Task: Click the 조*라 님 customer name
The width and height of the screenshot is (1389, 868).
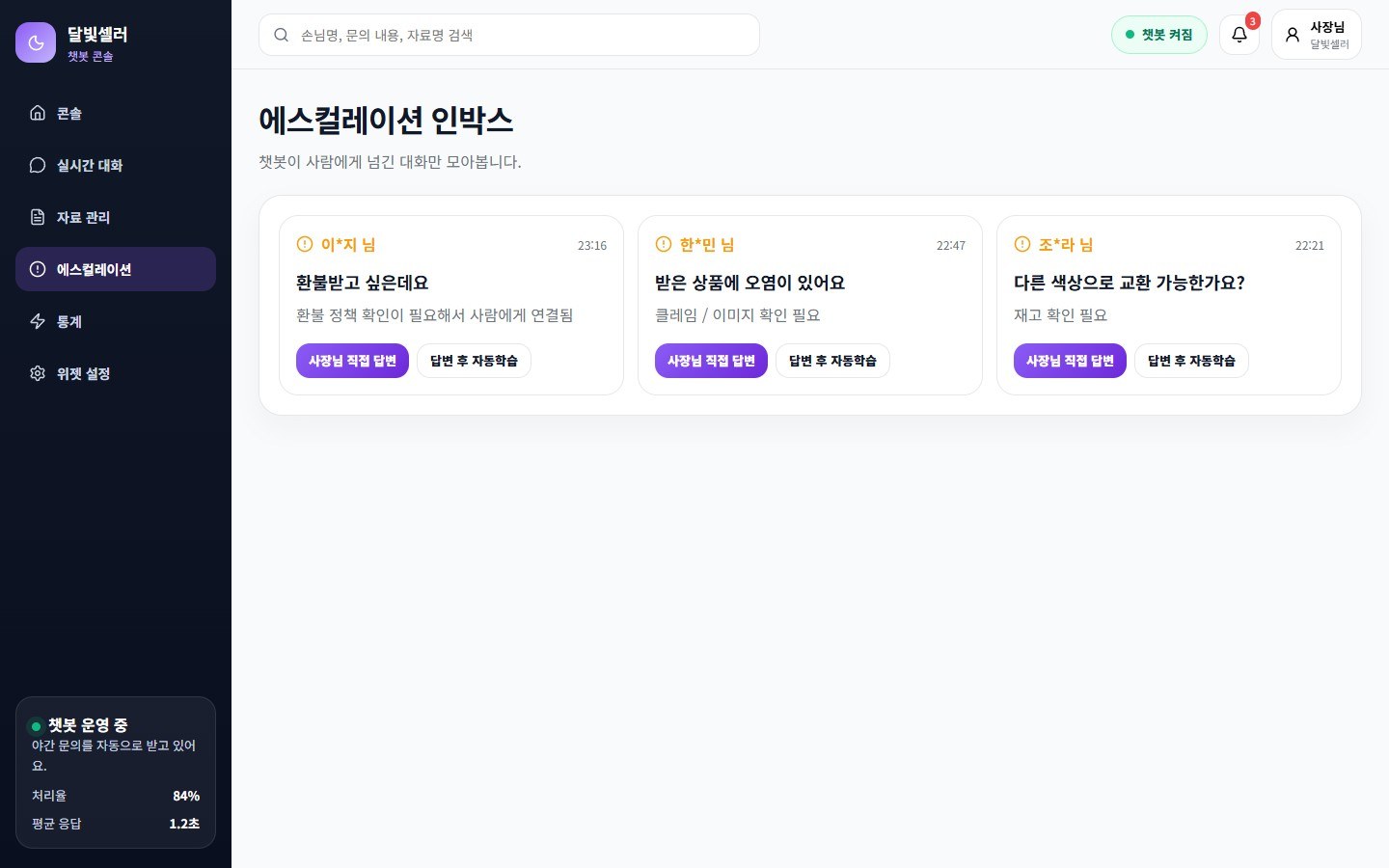Action: pos(1066,245)
